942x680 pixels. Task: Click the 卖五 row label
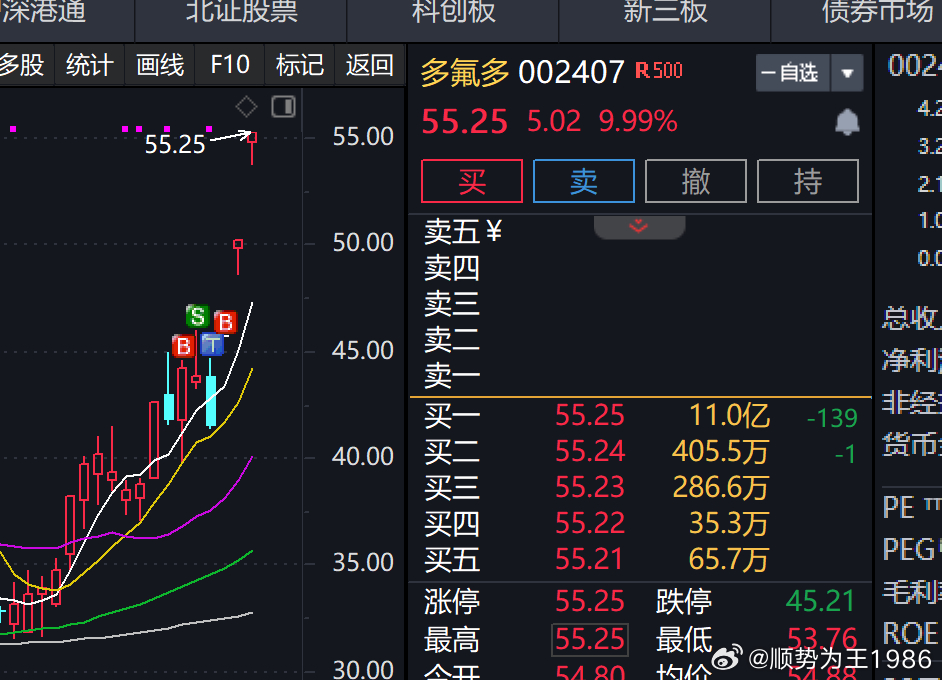pyautogui.click(x=452, y=232)
